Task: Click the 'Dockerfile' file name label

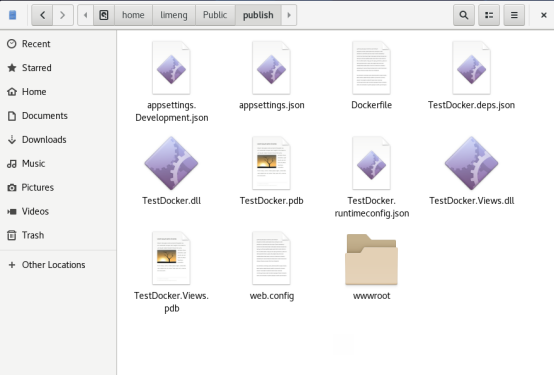Action: pyautogui.click(x=371, y=105)
